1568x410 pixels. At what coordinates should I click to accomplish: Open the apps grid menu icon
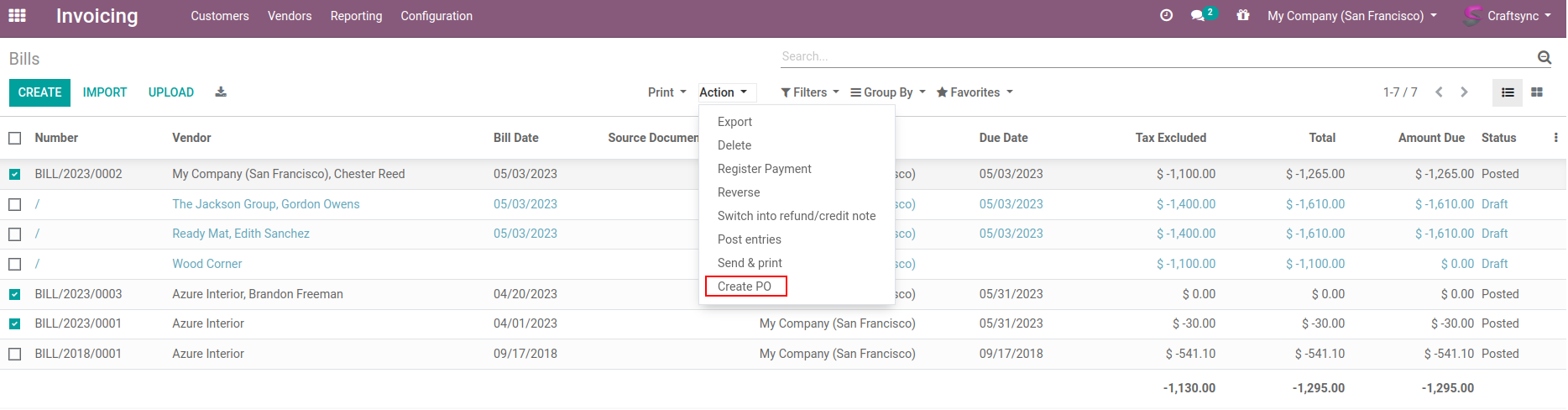tap(17, 16)
